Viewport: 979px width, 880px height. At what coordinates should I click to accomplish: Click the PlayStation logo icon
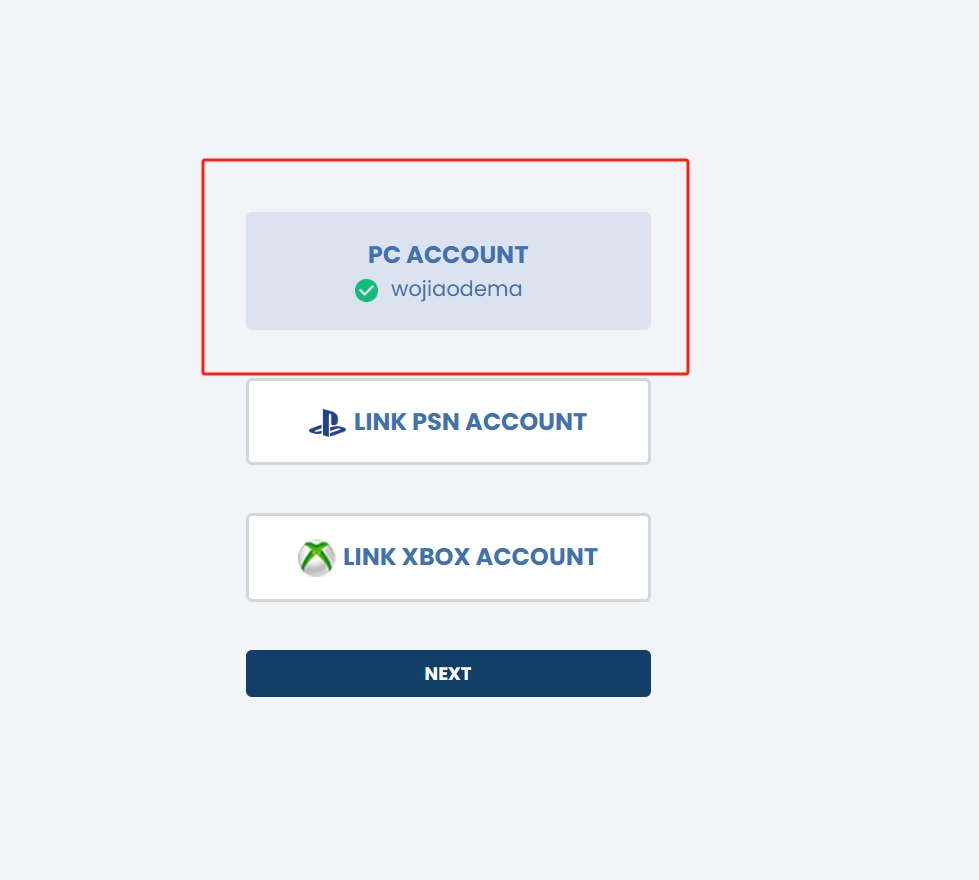pos(327,423)
